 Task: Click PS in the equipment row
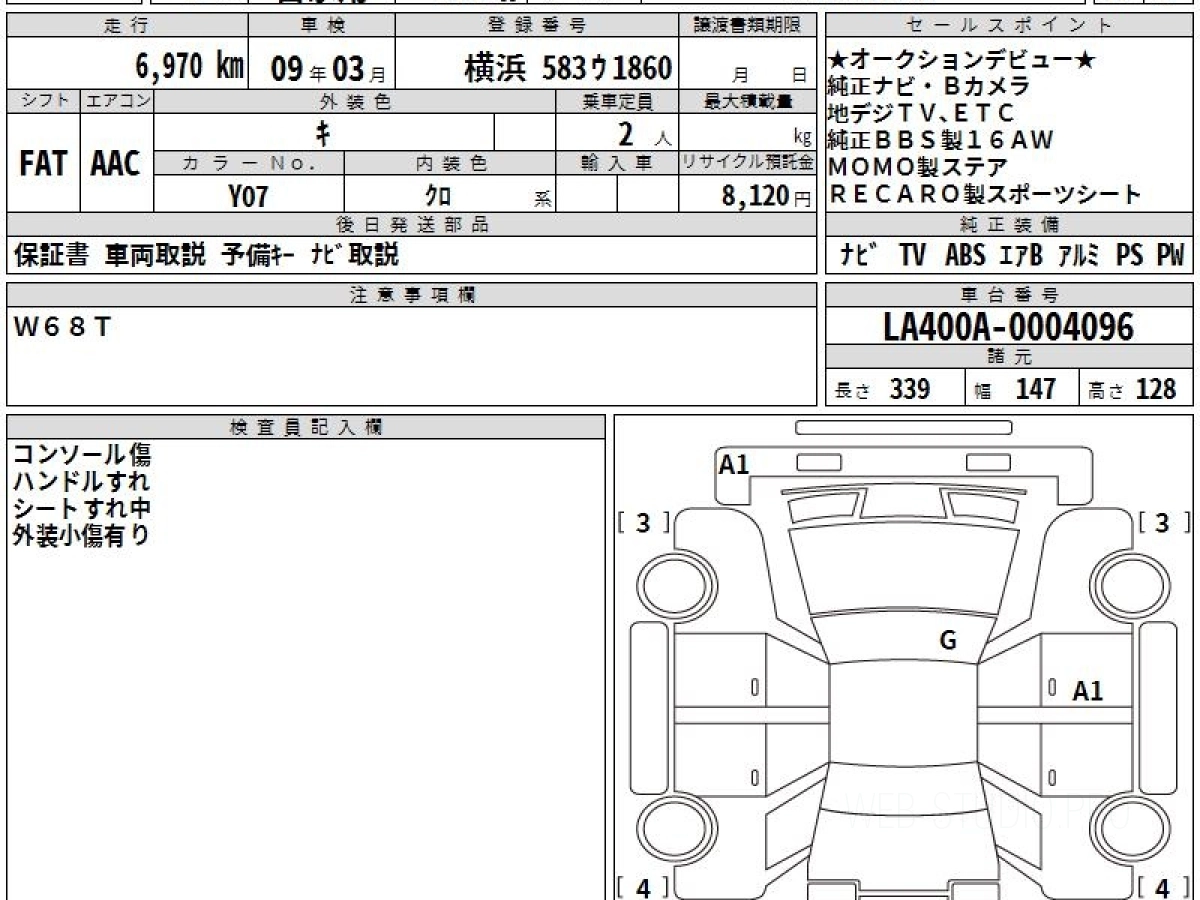coord(1130,256)
